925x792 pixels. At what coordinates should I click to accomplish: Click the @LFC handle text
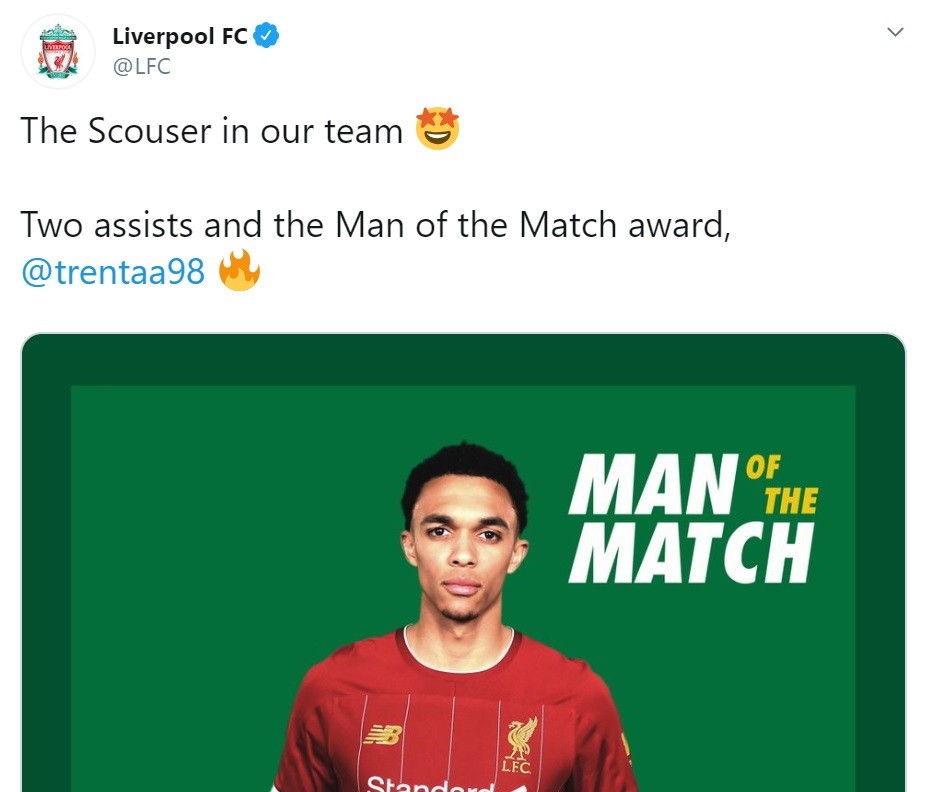click(140, 66)
